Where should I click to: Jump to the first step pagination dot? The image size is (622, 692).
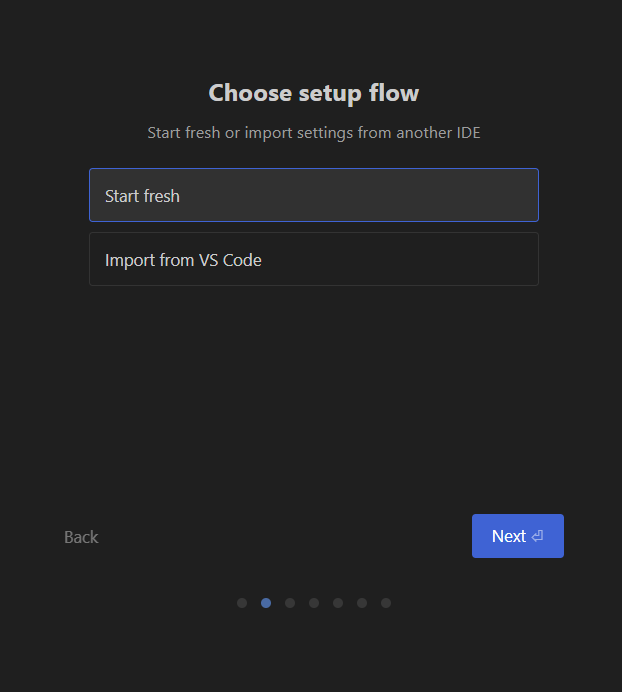pos(242,603)
